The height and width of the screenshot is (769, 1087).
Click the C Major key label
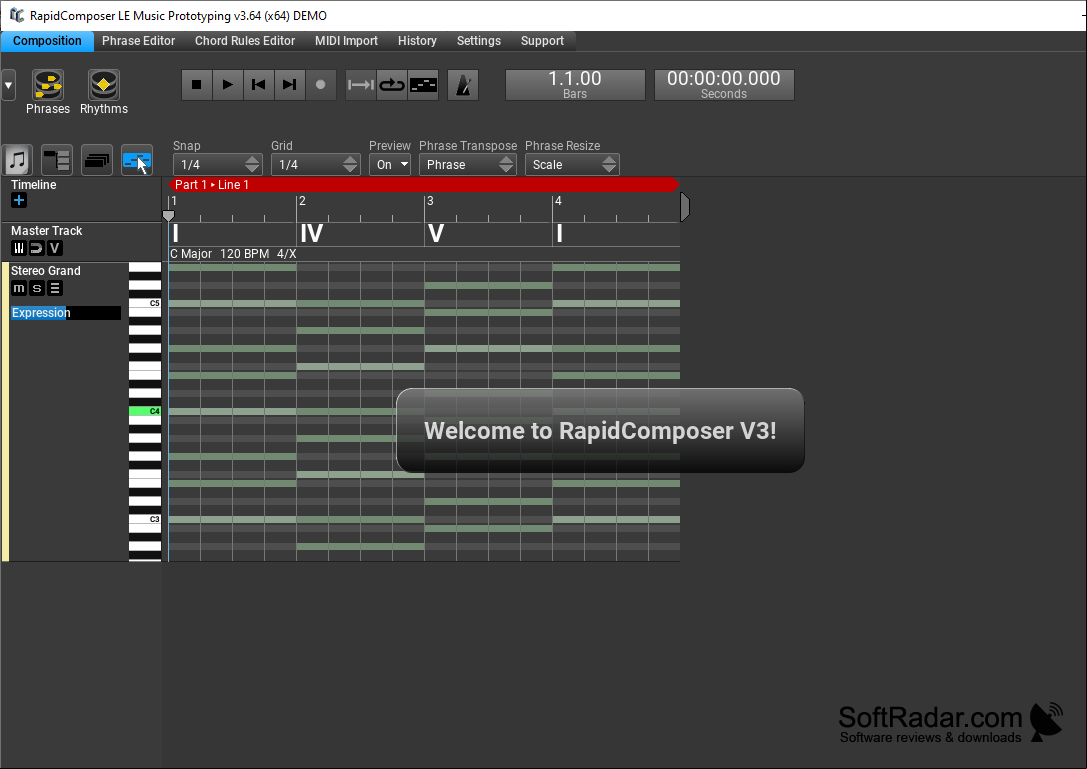tap(191, 254)
